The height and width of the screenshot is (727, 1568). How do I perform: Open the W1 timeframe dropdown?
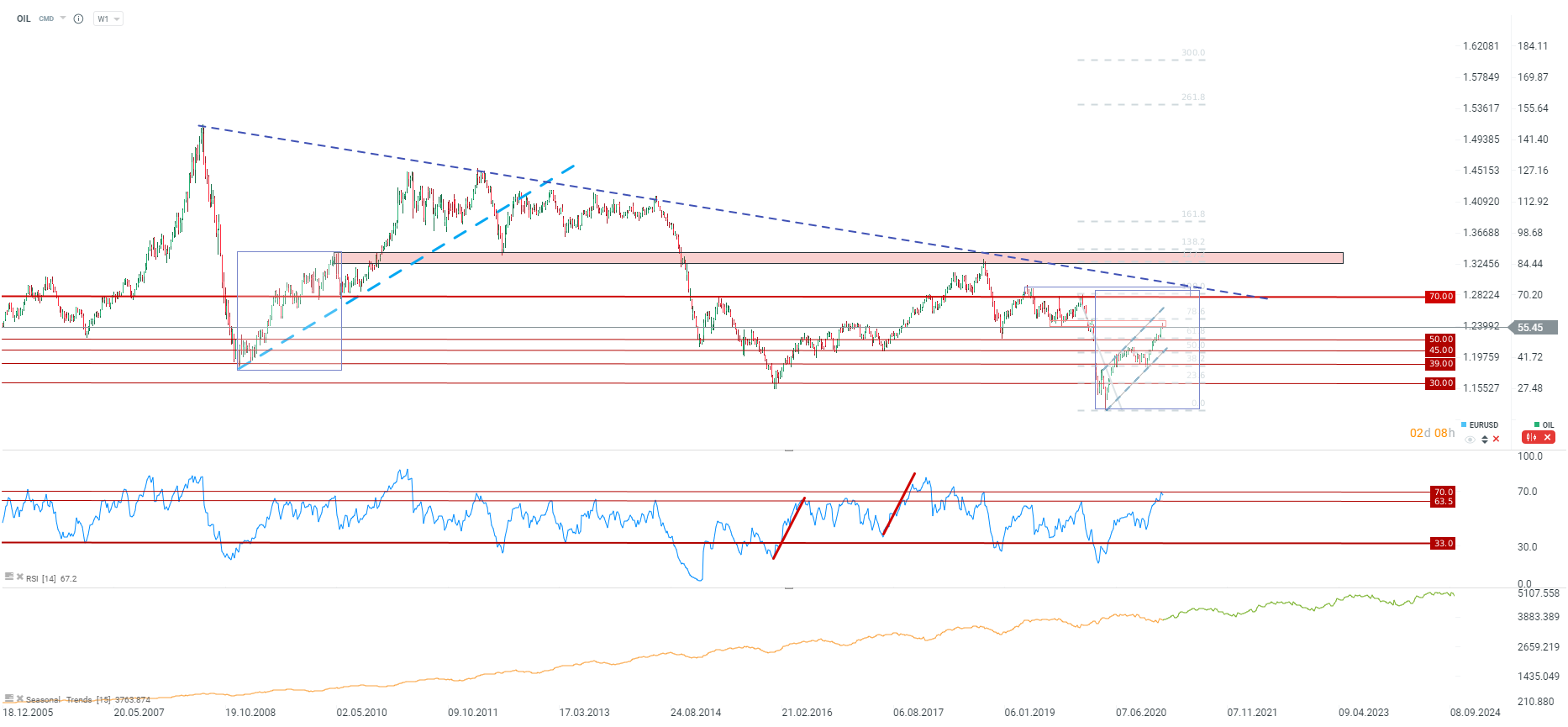(108, 18)
